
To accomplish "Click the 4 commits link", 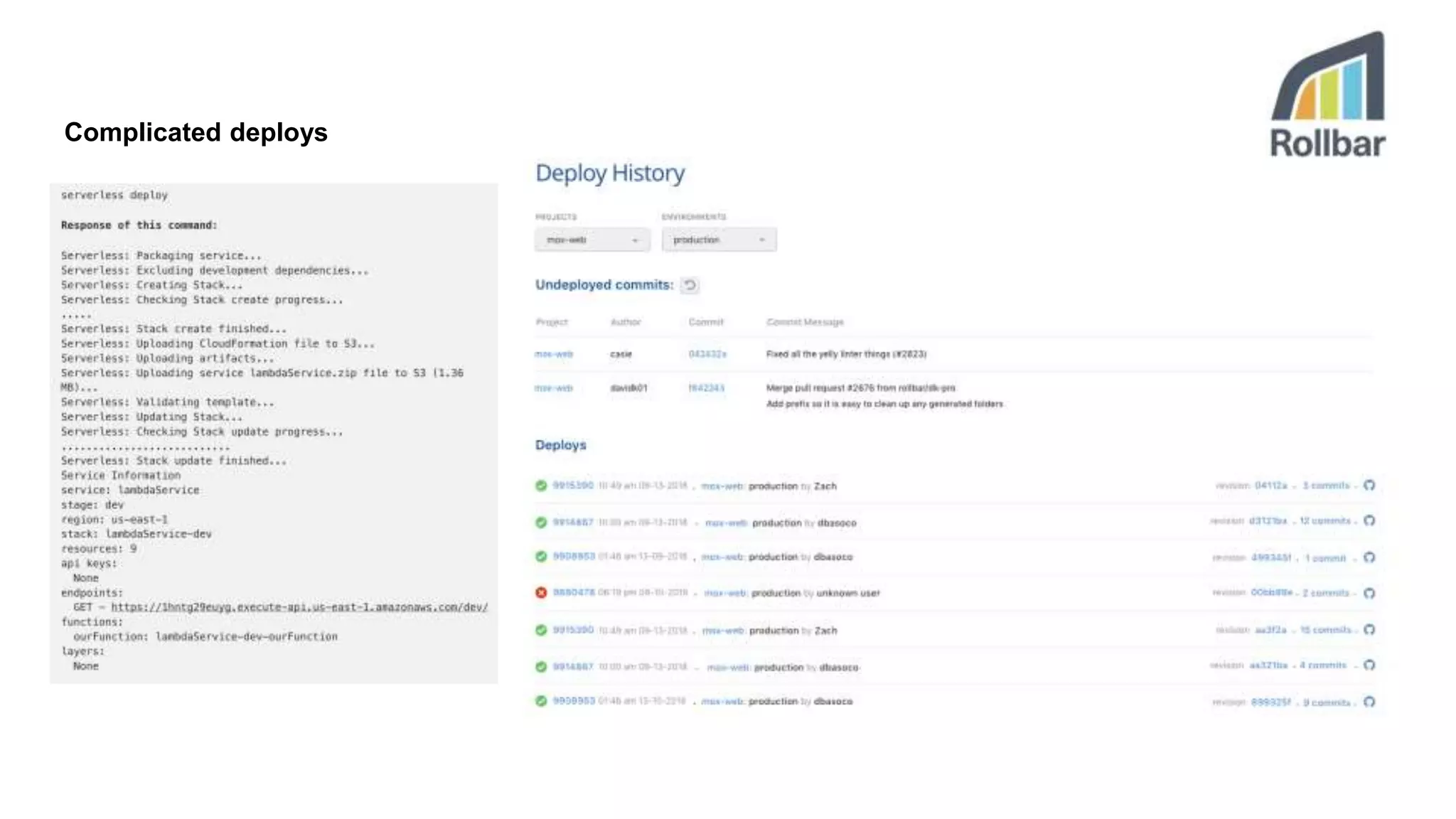I will tap(1323, 665).
